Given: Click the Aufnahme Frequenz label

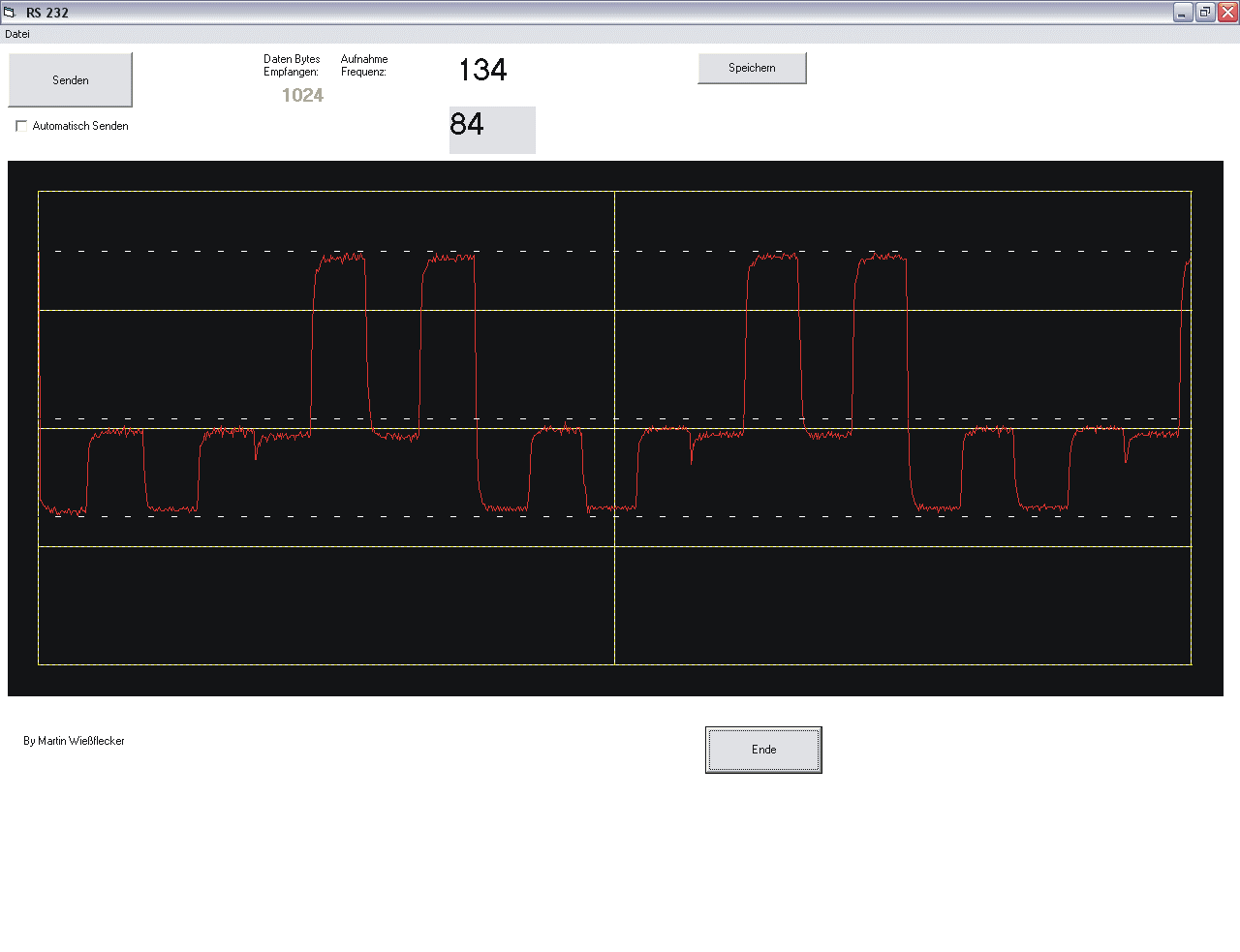Looking at the screenshot, I should (x=364, y=65).
